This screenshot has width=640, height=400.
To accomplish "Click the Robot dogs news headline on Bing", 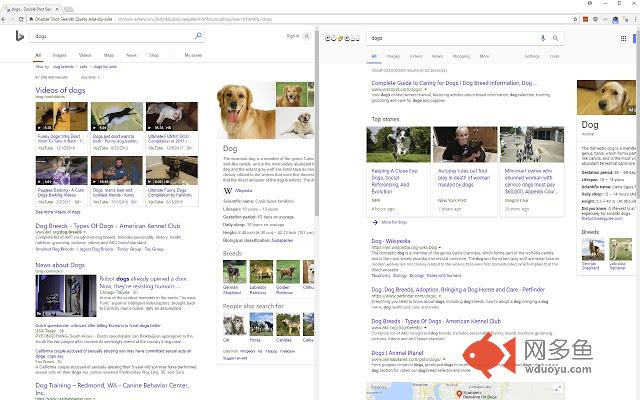I will [144, 282].
